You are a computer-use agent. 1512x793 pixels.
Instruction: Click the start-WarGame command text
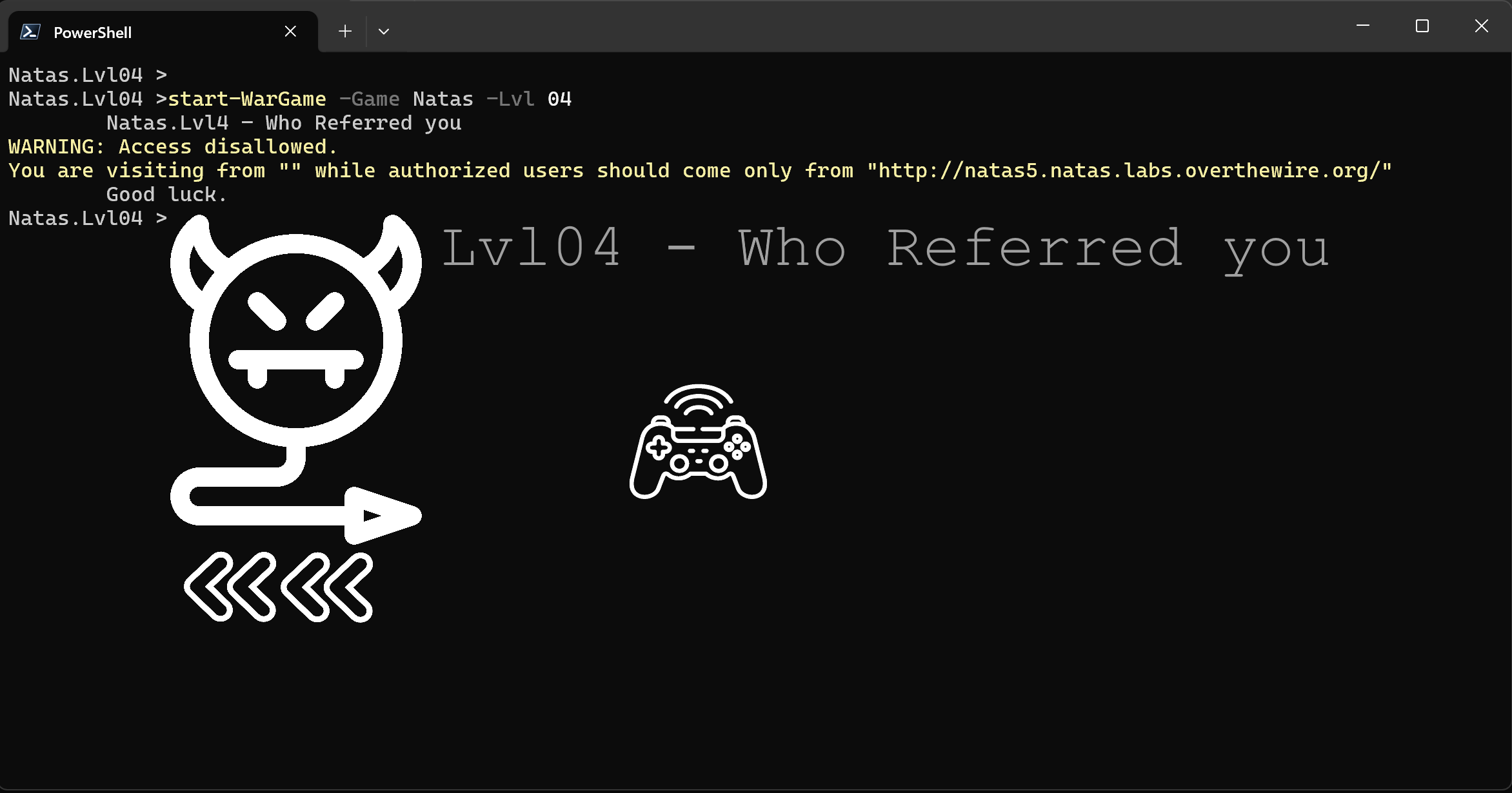[247, 99]
